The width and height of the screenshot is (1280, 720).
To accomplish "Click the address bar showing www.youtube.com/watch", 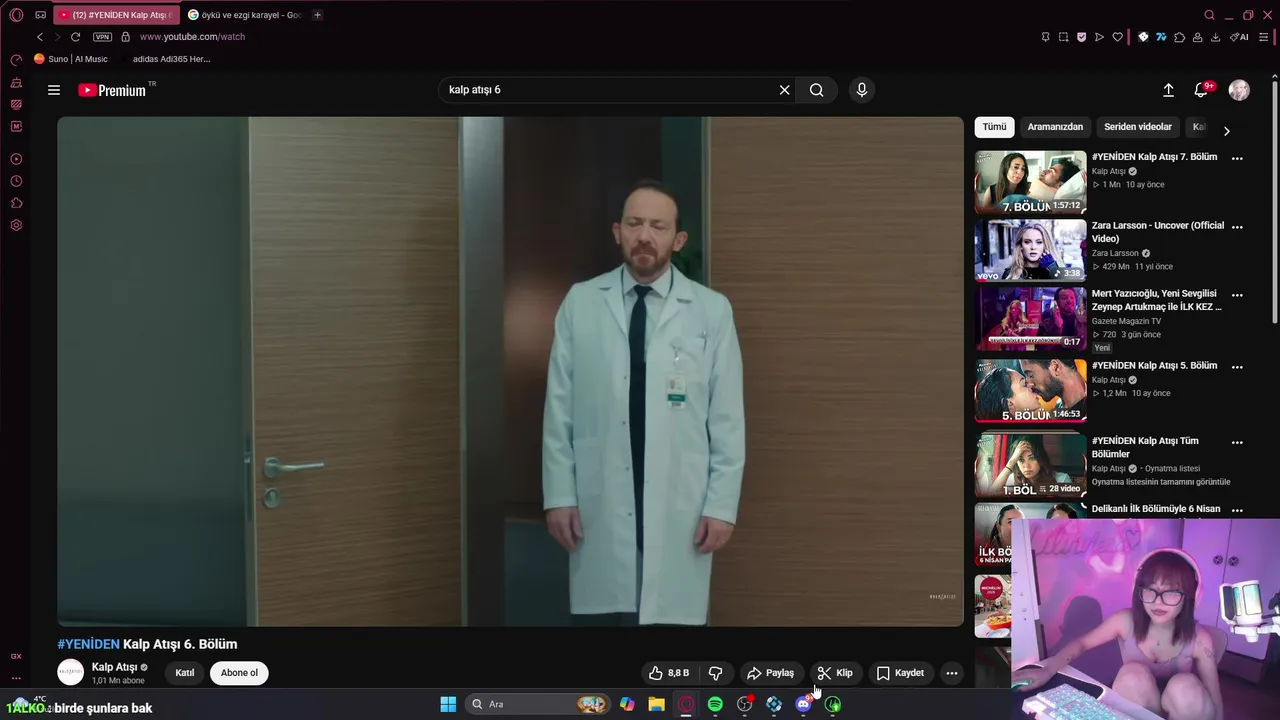I will click(192, 37).
